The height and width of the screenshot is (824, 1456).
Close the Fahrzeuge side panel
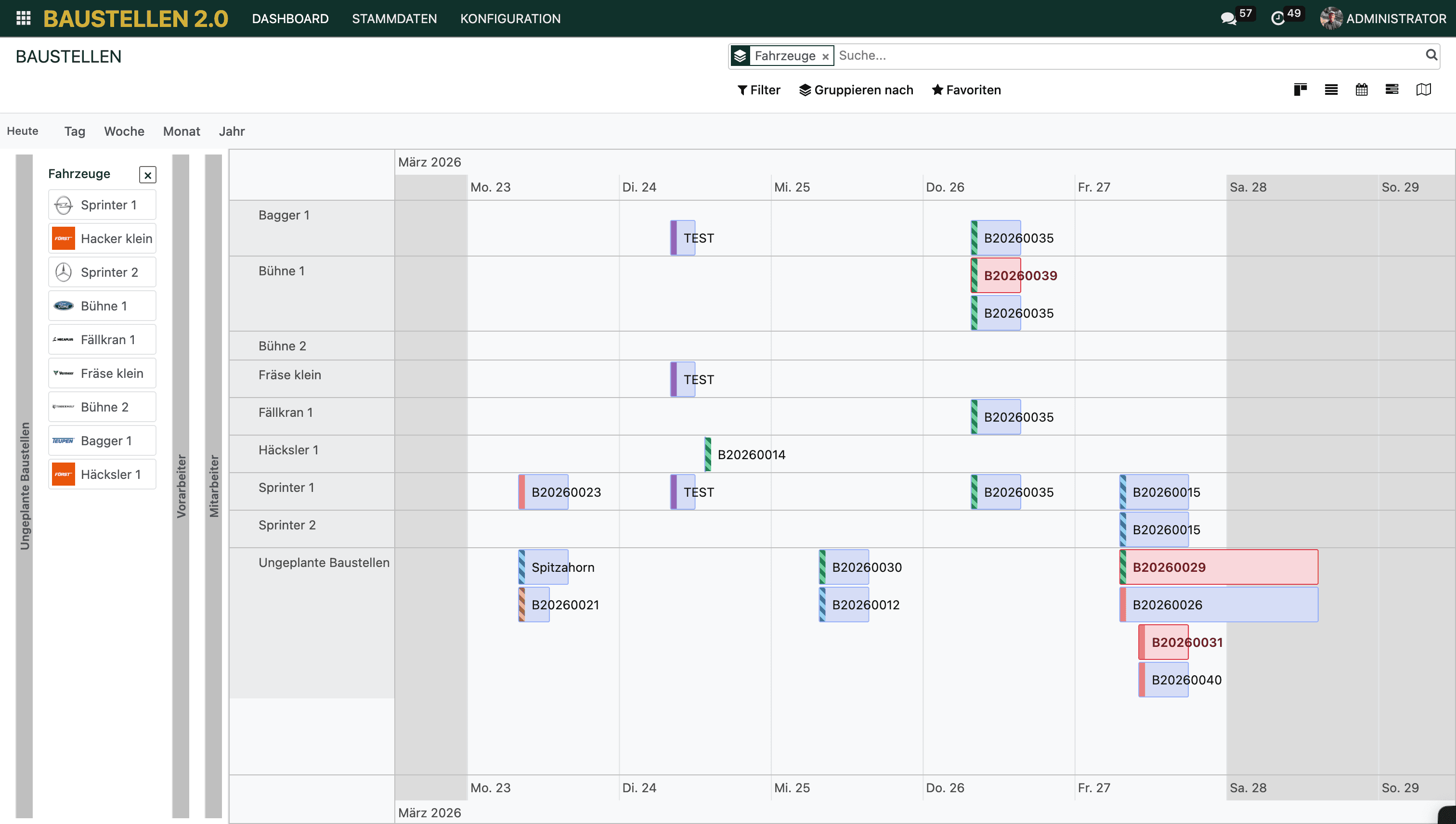click(148, 175)
